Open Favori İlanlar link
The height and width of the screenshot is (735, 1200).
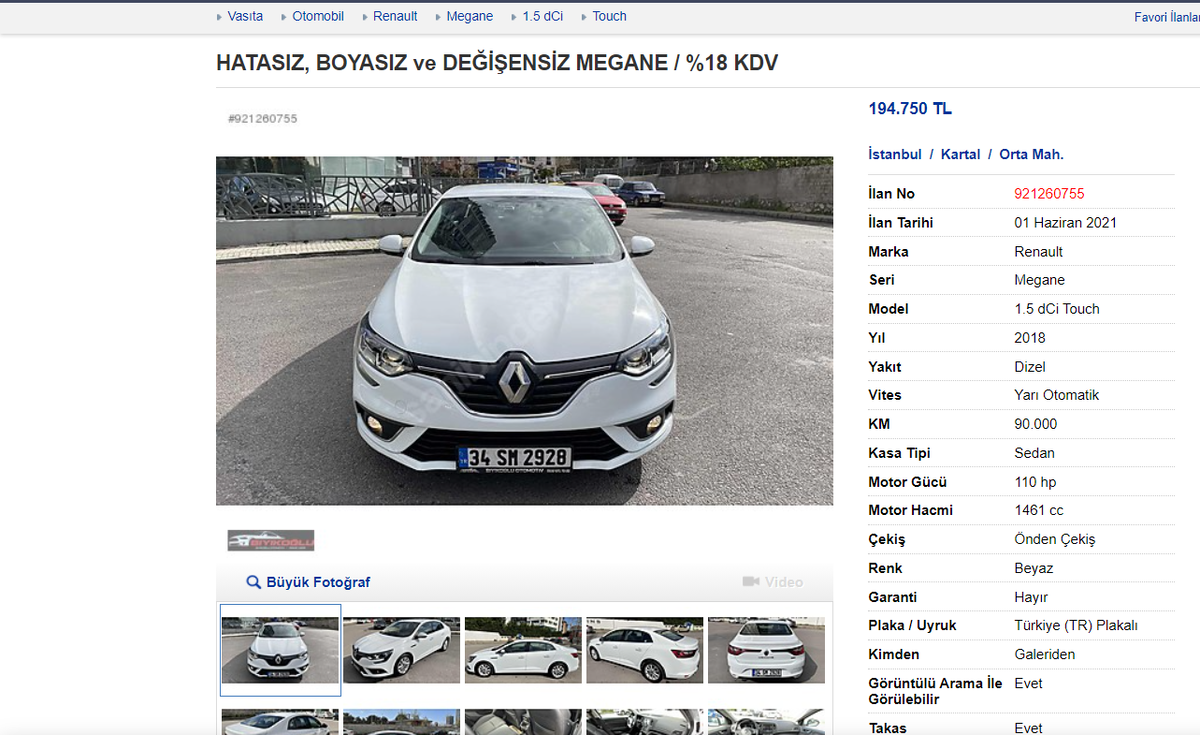[1167, 17]
